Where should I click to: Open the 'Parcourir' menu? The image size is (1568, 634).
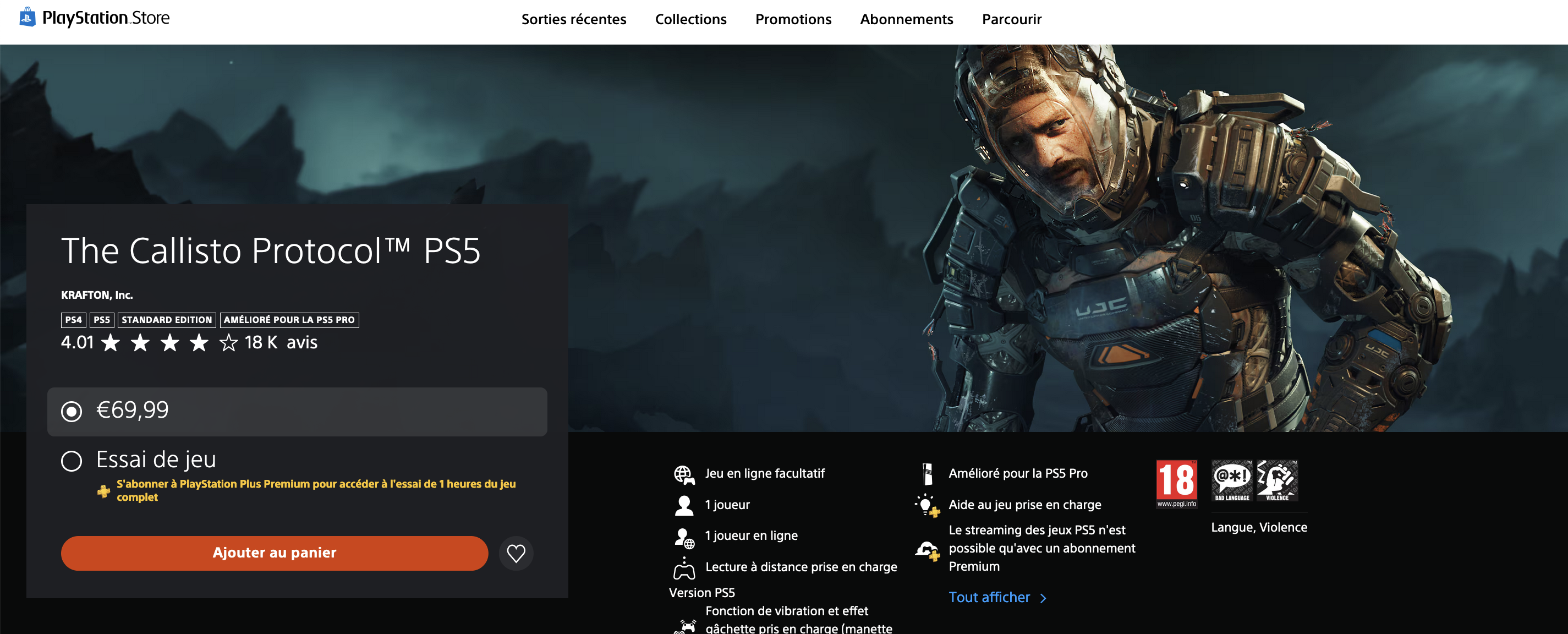tap(1011, 19)
